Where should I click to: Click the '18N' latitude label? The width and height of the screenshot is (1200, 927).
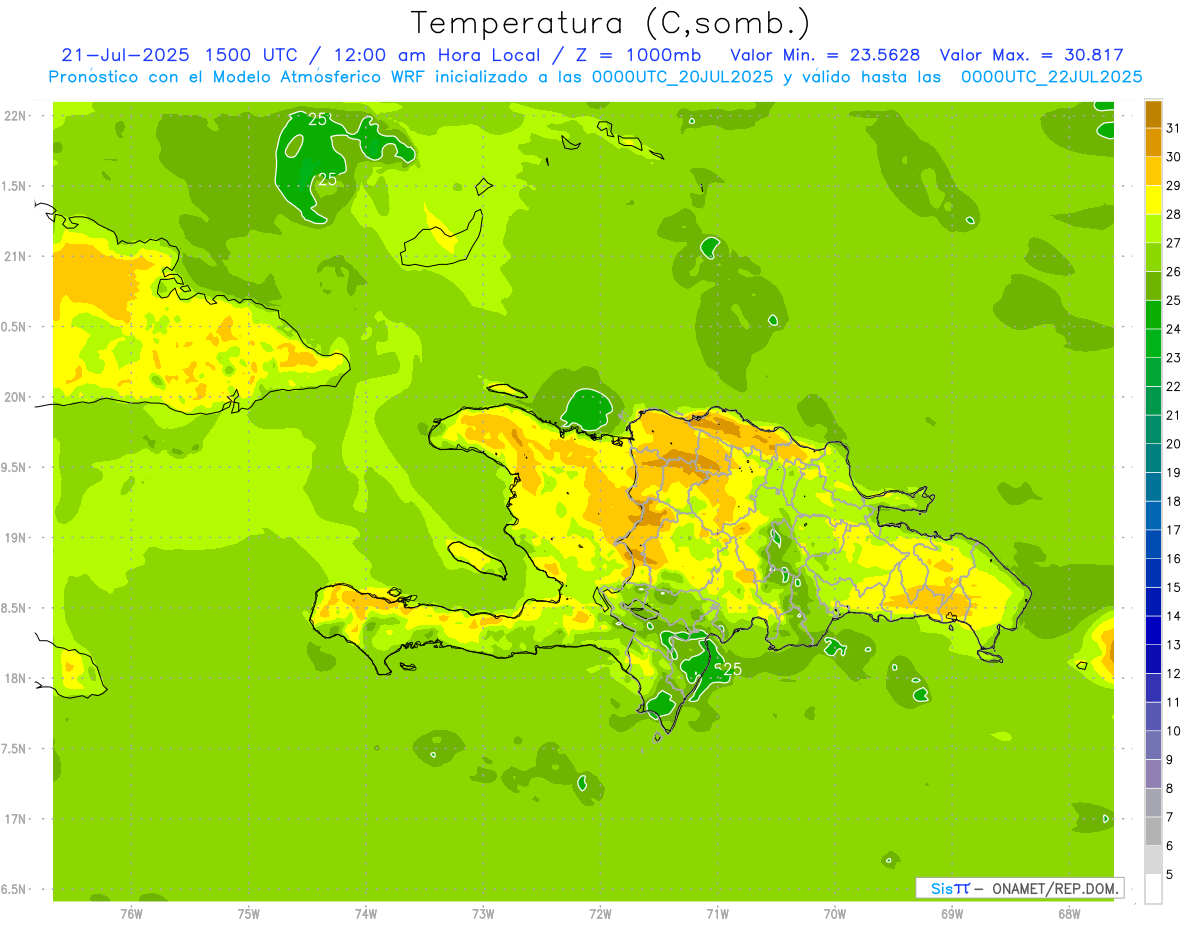pos(15,678)
